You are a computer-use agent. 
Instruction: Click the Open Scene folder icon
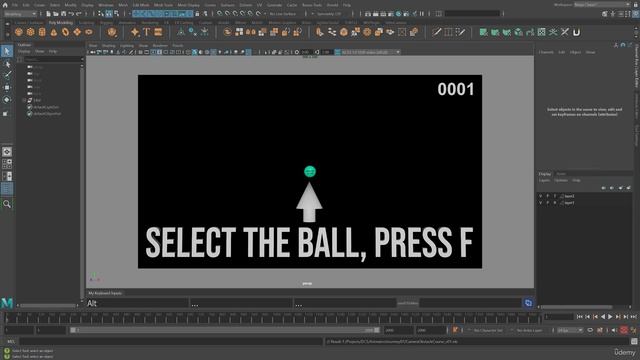coord(56,14)
